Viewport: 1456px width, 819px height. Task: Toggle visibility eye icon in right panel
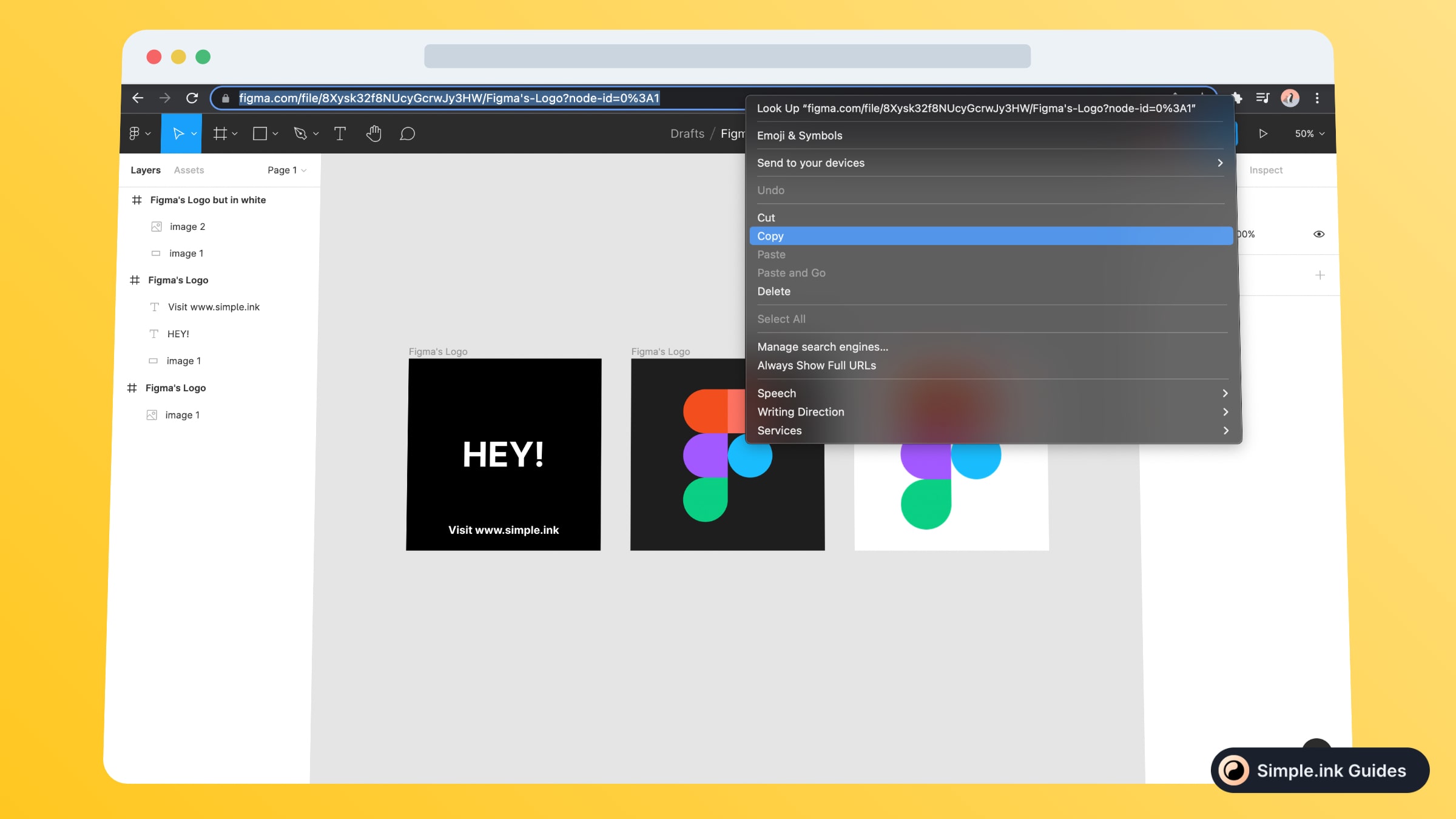click(x=1319, y=234)
